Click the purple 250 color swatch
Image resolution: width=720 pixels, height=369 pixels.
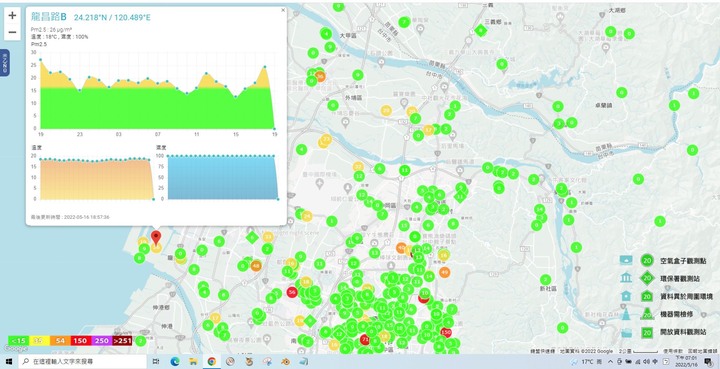coord(101,341)
